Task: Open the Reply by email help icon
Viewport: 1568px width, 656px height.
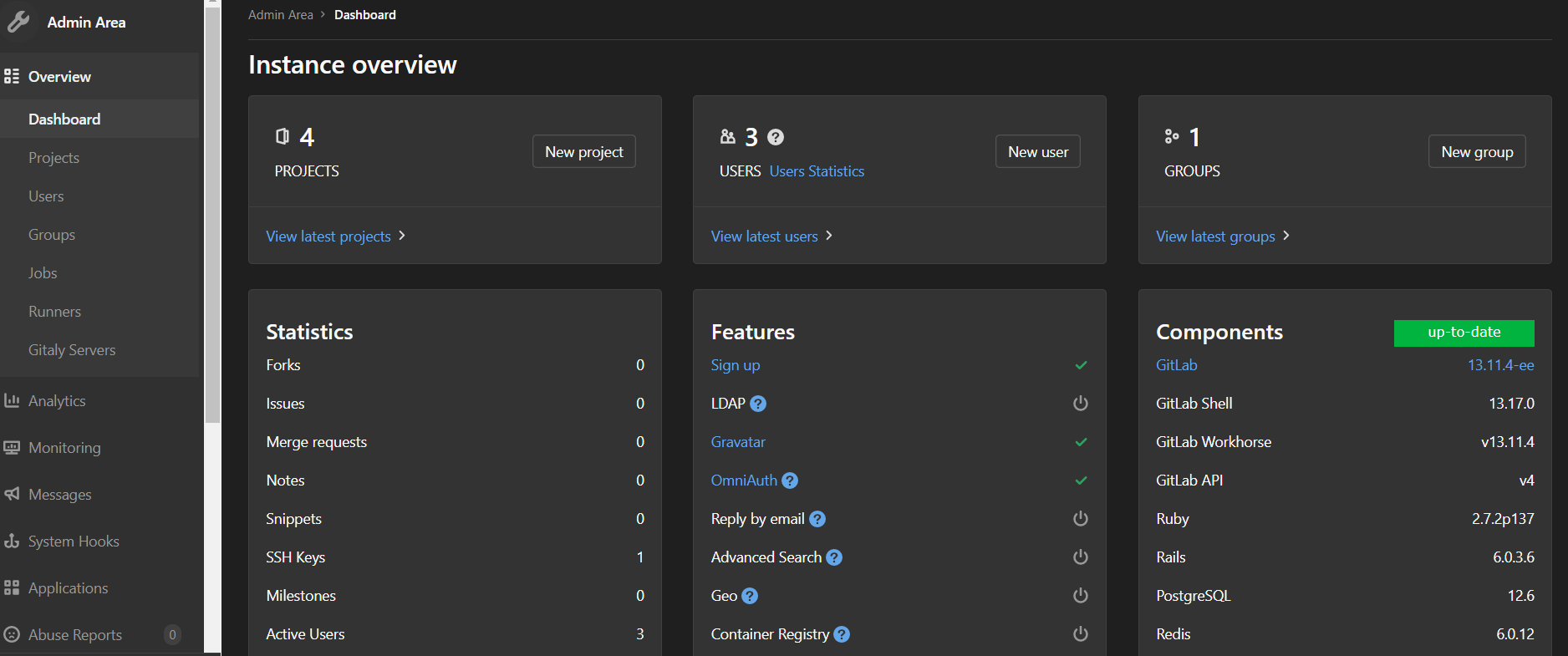Action: coord(817,519)
